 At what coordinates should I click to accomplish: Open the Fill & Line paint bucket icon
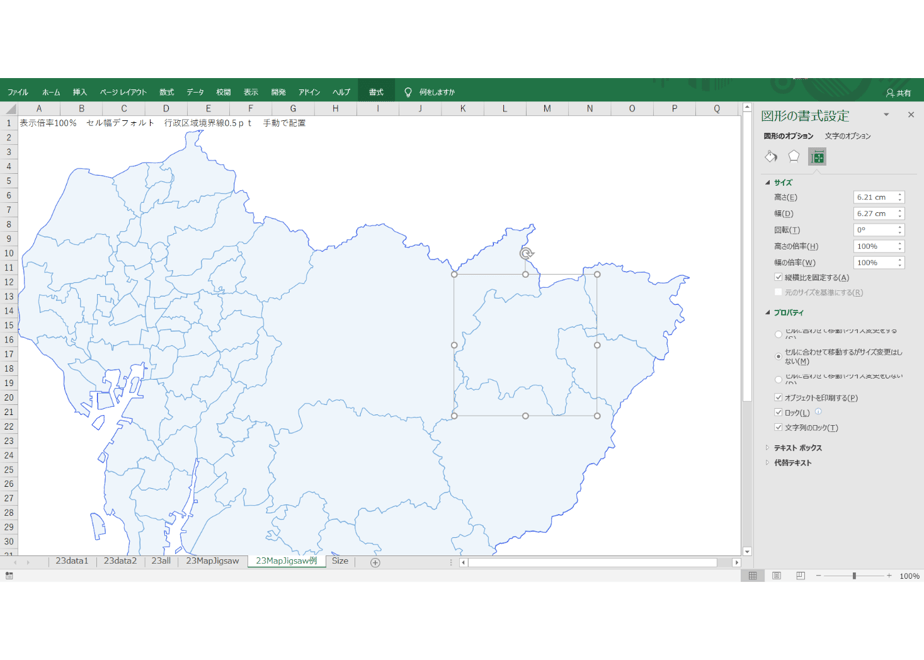pos(771,157)
